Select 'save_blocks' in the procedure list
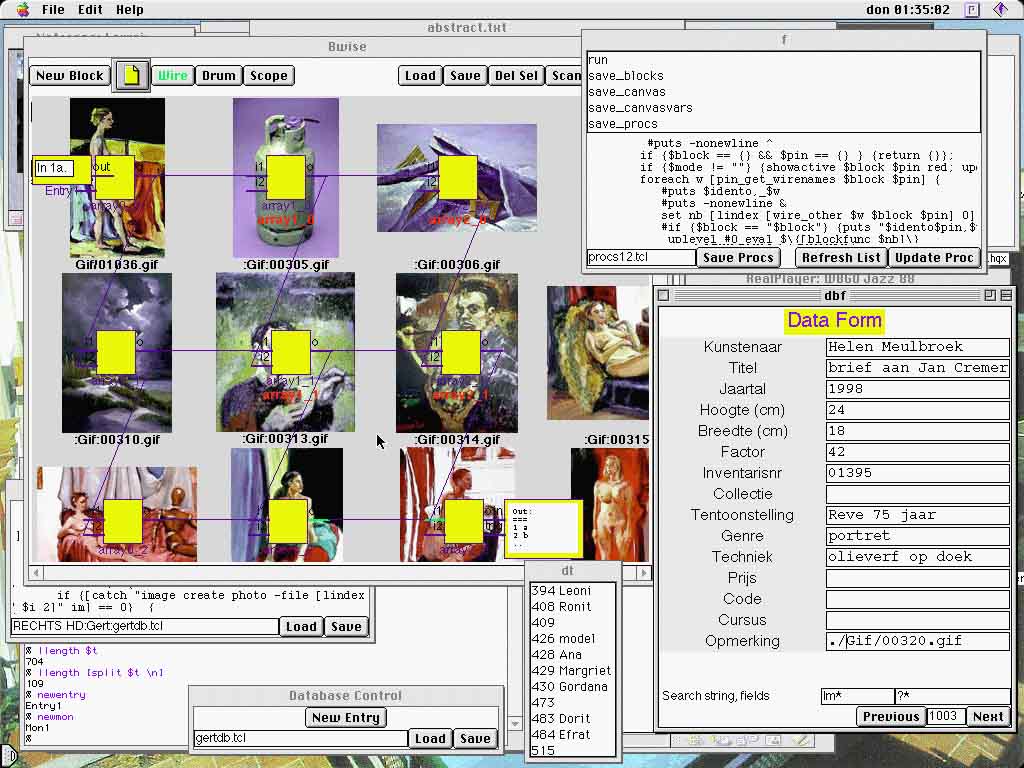The height and width of the screenshot is (768, 1024). pos(783,76)
